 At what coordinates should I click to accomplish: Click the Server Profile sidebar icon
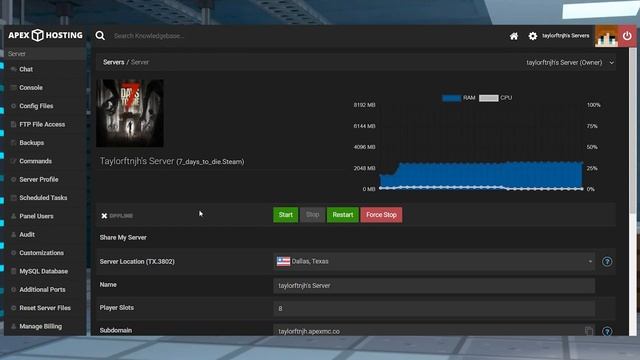tap(13, 180)
